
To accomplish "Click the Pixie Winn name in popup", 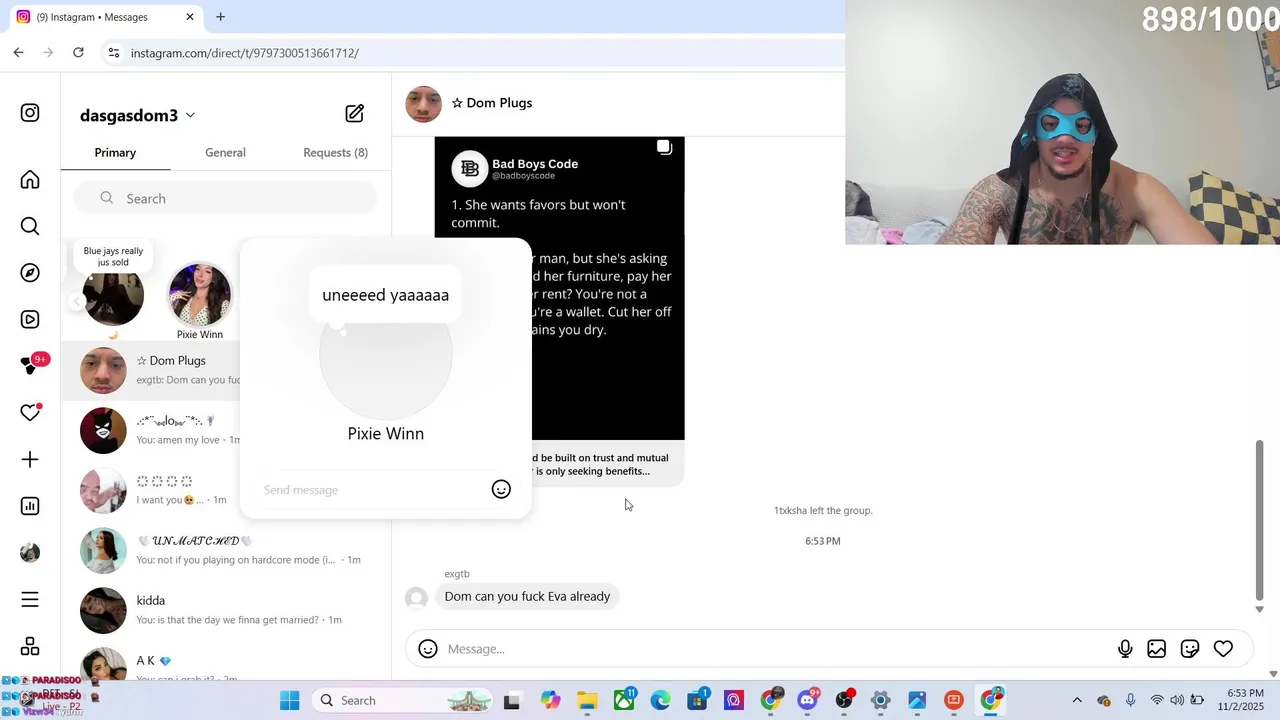I will (x=386, y=433).
